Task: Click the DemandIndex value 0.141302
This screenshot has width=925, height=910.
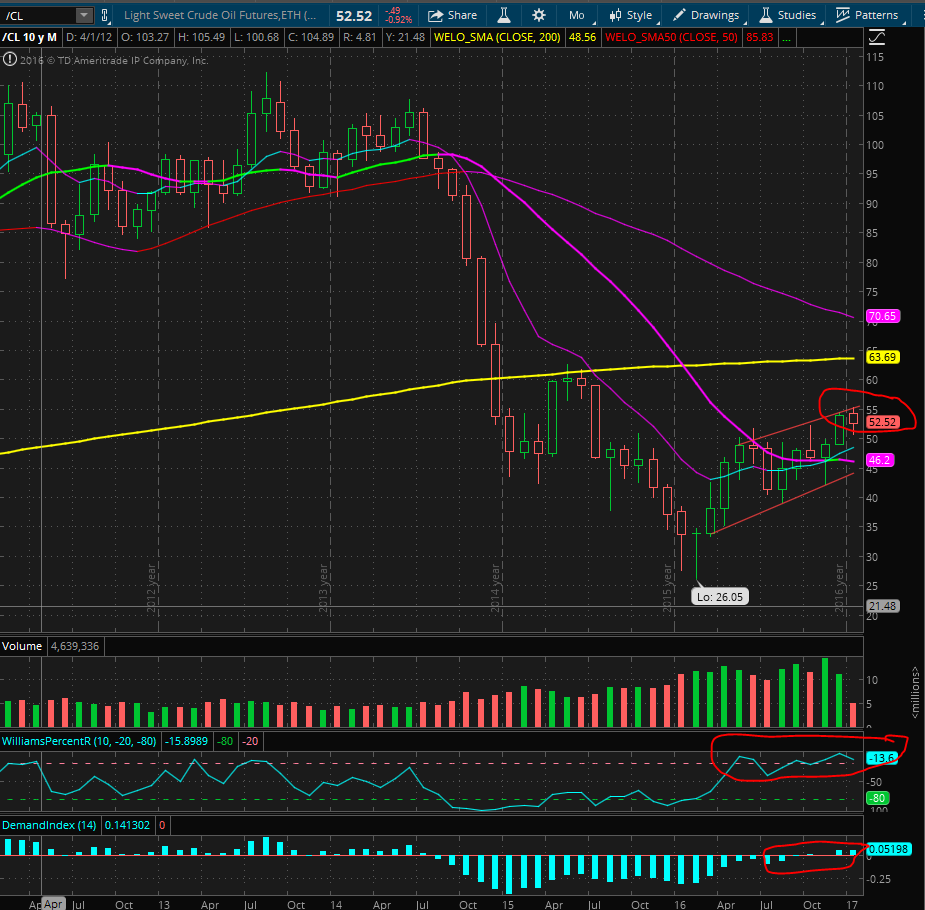Action: coord(127,825)
